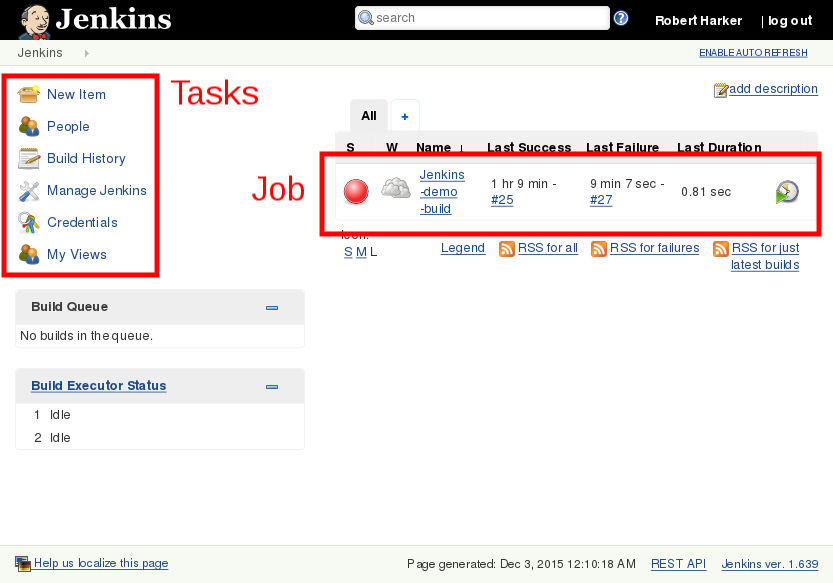Click the search help question mark icon
This screenshot has height=583, width=833.
[621, 18]
